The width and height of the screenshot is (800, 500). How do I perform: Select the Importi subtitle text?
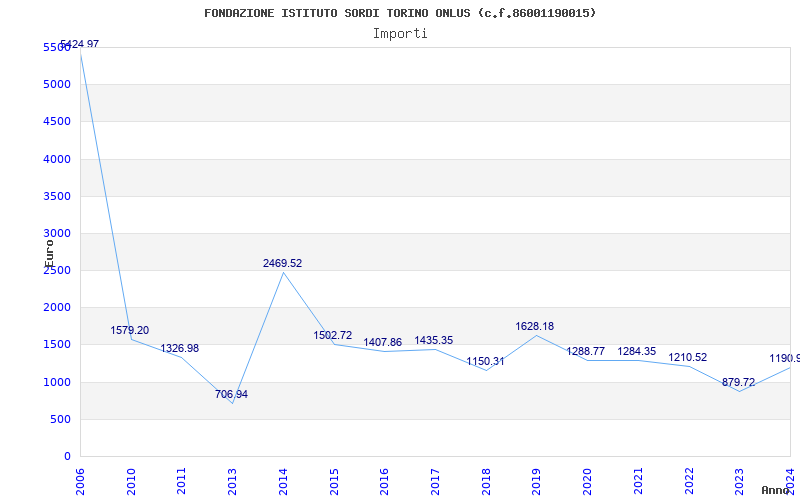click(x=400, y=33)
